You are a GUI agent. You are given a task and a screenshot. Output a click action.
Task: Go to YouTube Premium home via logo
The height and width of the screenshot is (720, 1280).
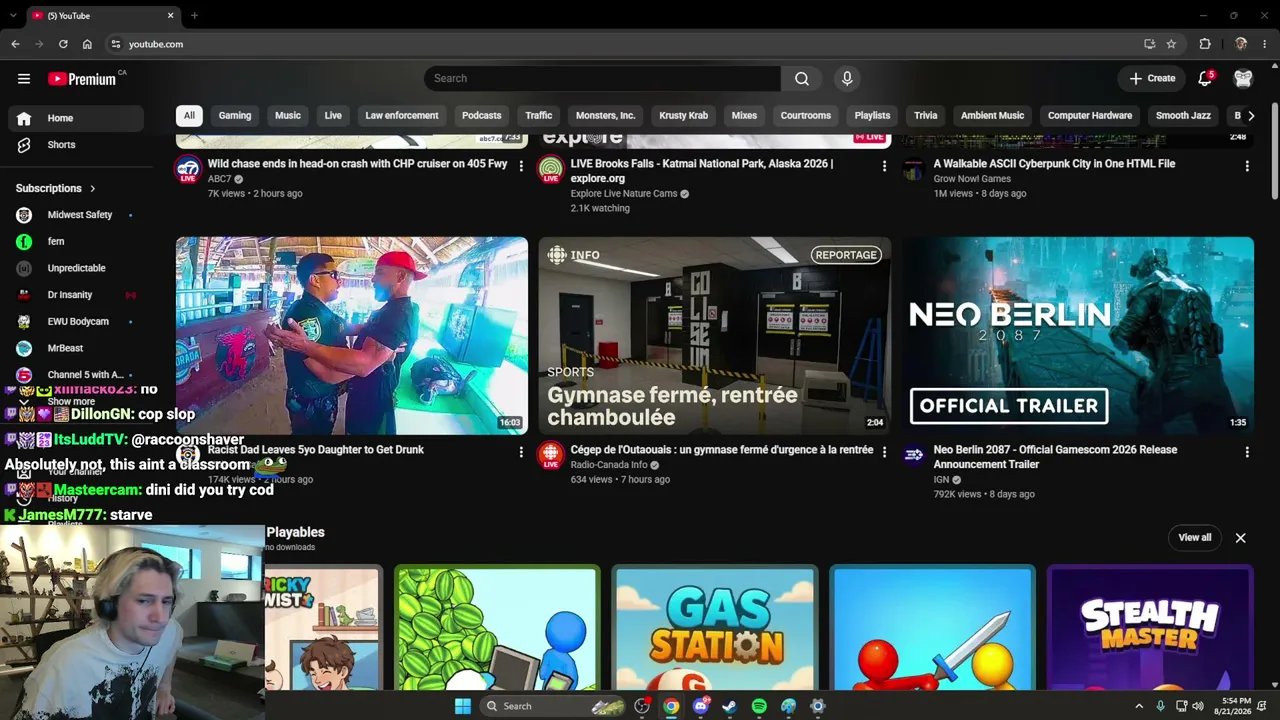click(x=82, y=79)
